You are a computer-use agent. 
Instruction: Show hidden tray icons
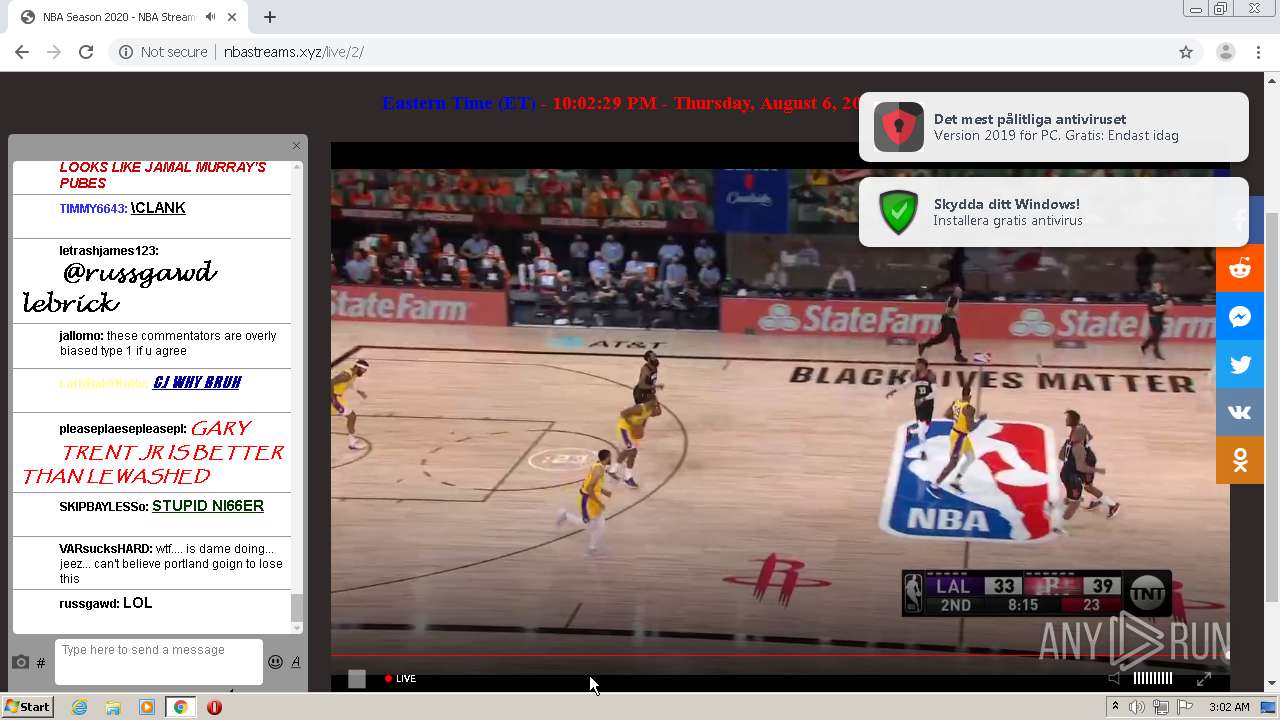coord(1115,707)
